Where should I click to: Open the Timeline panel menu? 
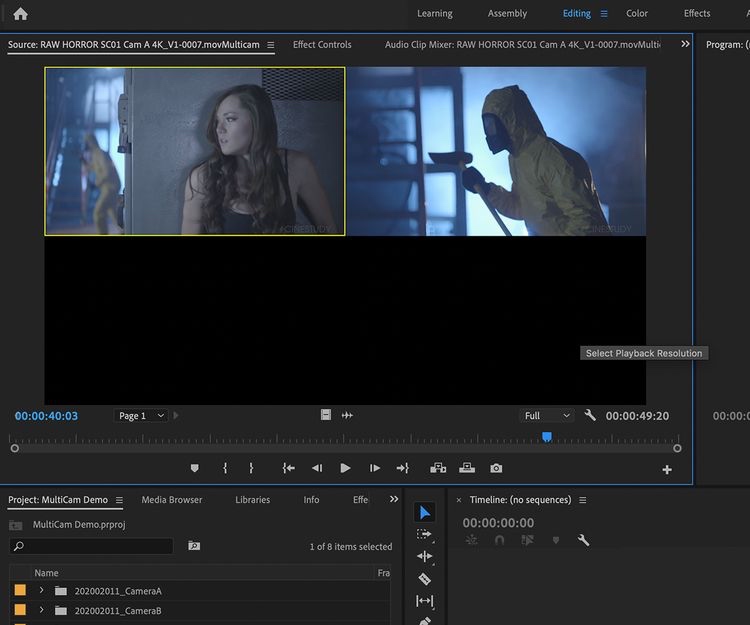pyautogui.click(x=583, y=500)
